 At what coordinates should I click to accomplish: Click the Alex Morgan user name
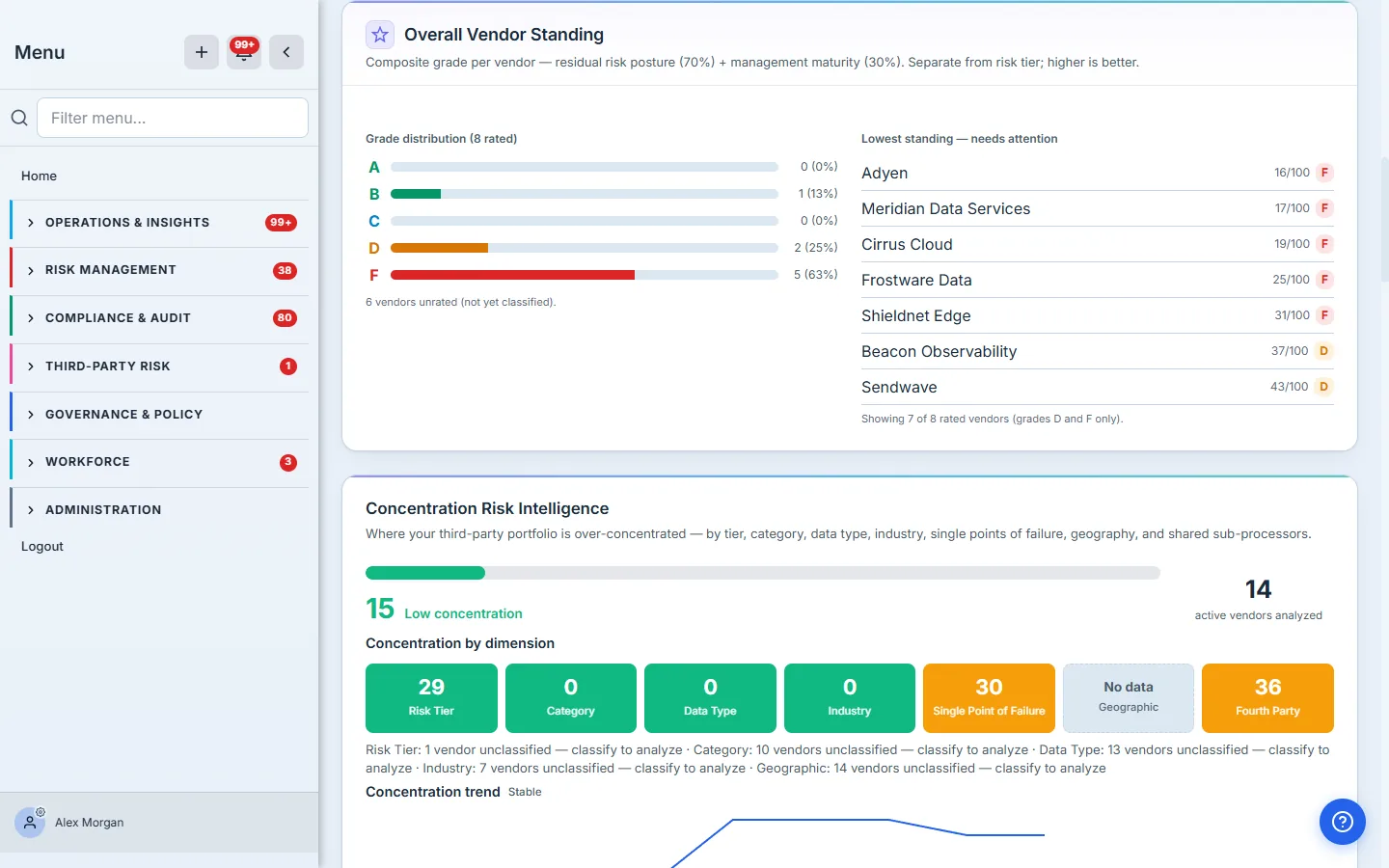pyautogui.click(x=90, y=823)
